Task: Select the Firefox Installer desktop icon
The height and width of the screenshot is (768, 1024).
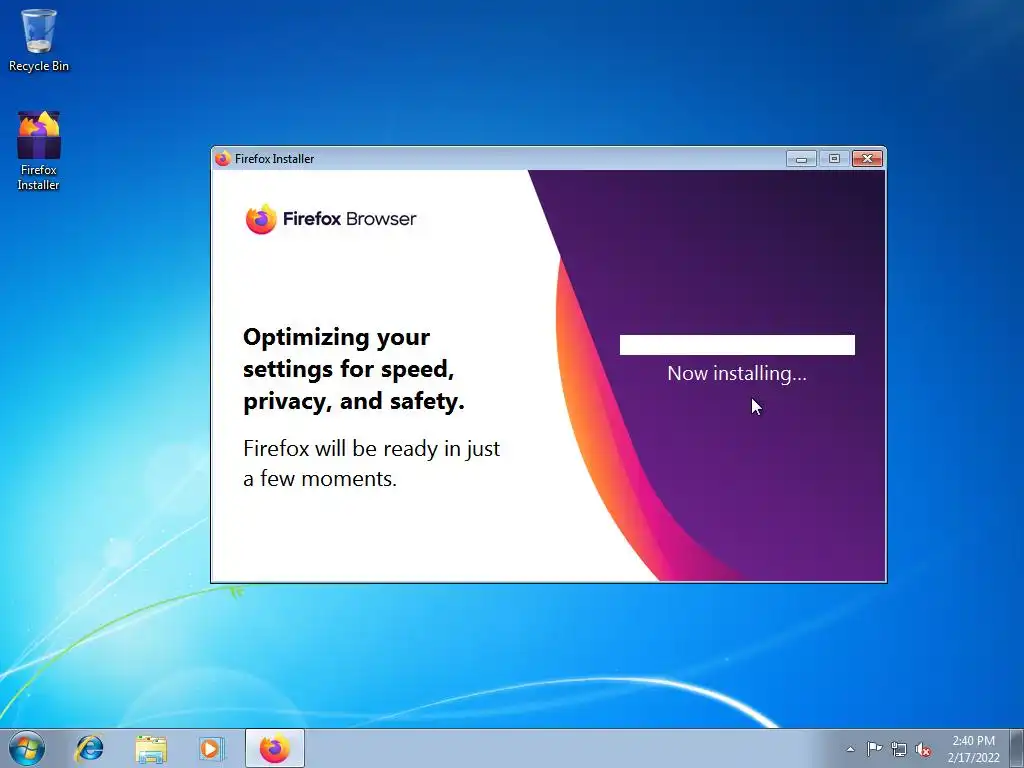Action: point(39,151)
